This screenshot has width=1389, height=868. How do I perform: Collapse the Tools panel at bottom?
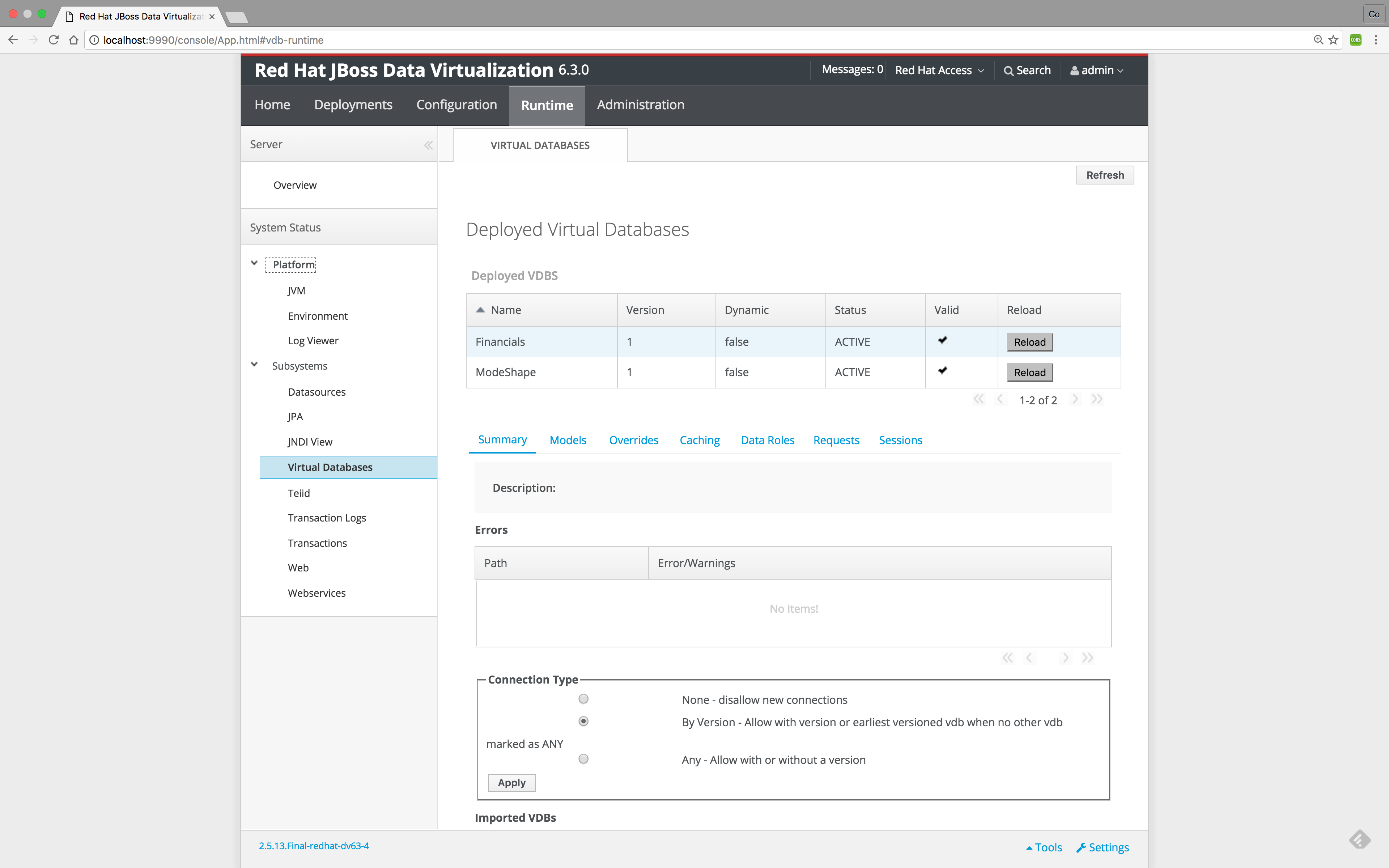(x=1044, y=847)
